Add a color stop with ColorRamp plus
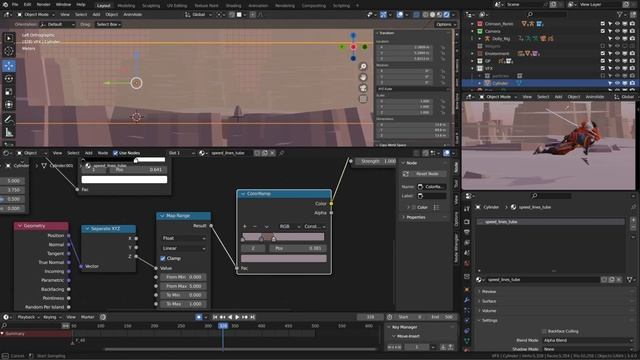This screenshot has width=640, height=360. click(x=245, y=226)
